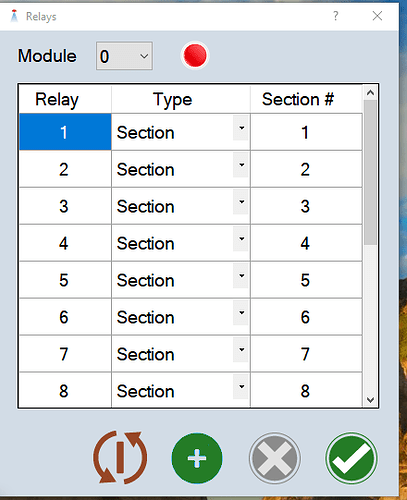The width and height of the screenshot is (407, 500).
Task: Click the table scrollbar up arrow
Action: point(370,93)
